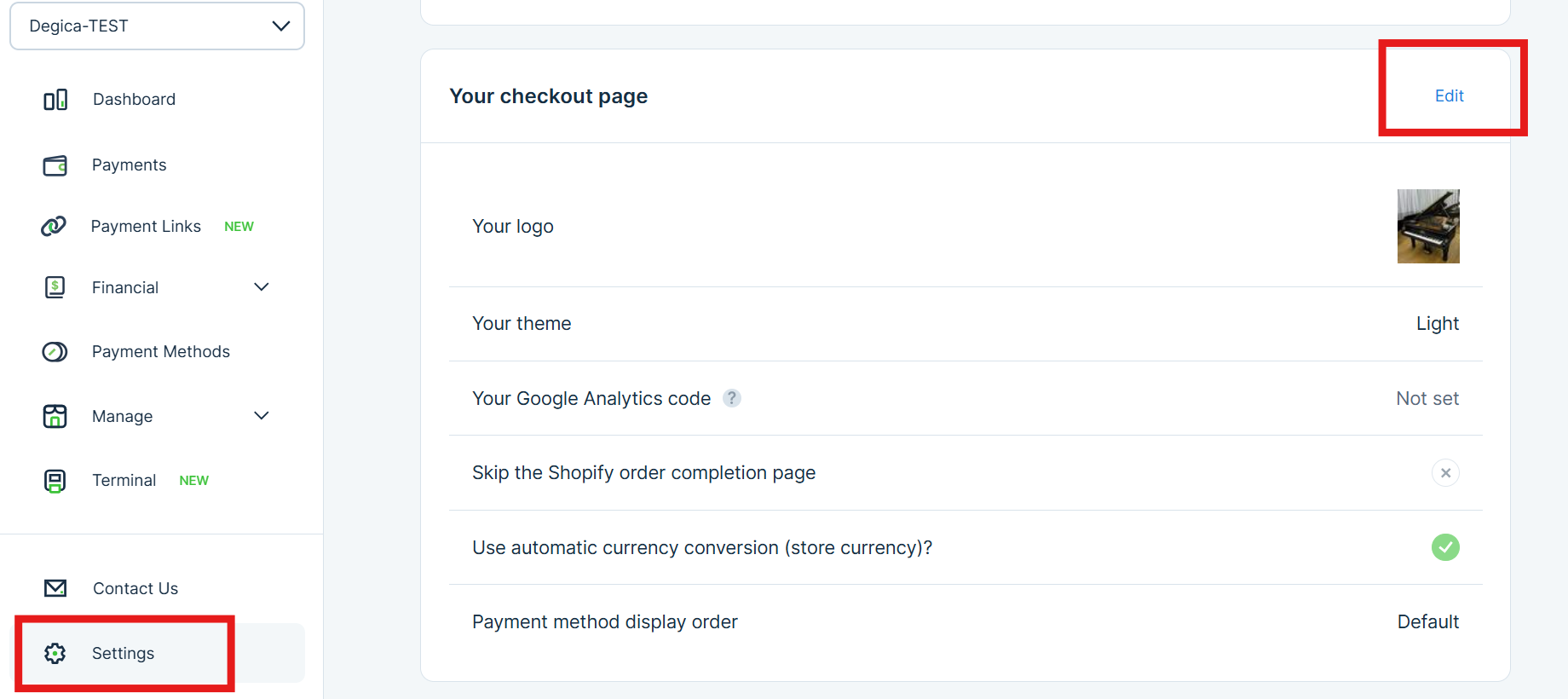Click the Google Analytics code help icon

[732, 398]
